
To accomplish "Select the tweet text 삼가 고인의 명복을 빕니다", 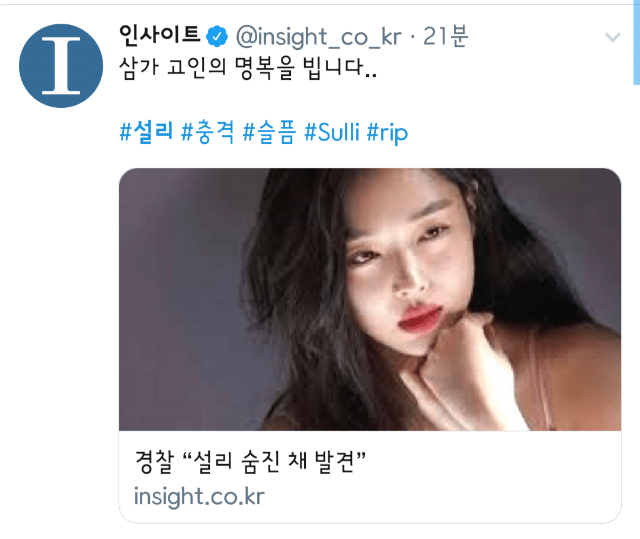I will (x=248, y=67).
